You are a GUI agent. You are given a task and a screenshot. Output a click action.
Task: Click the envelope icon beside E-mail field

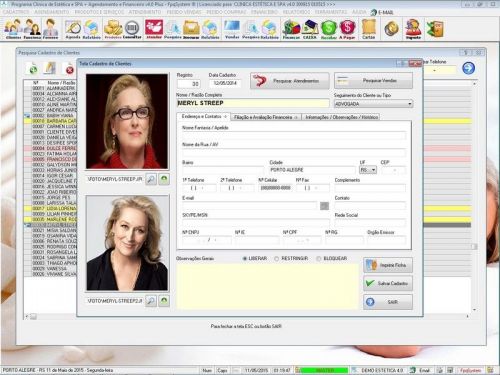pos(324,206)
